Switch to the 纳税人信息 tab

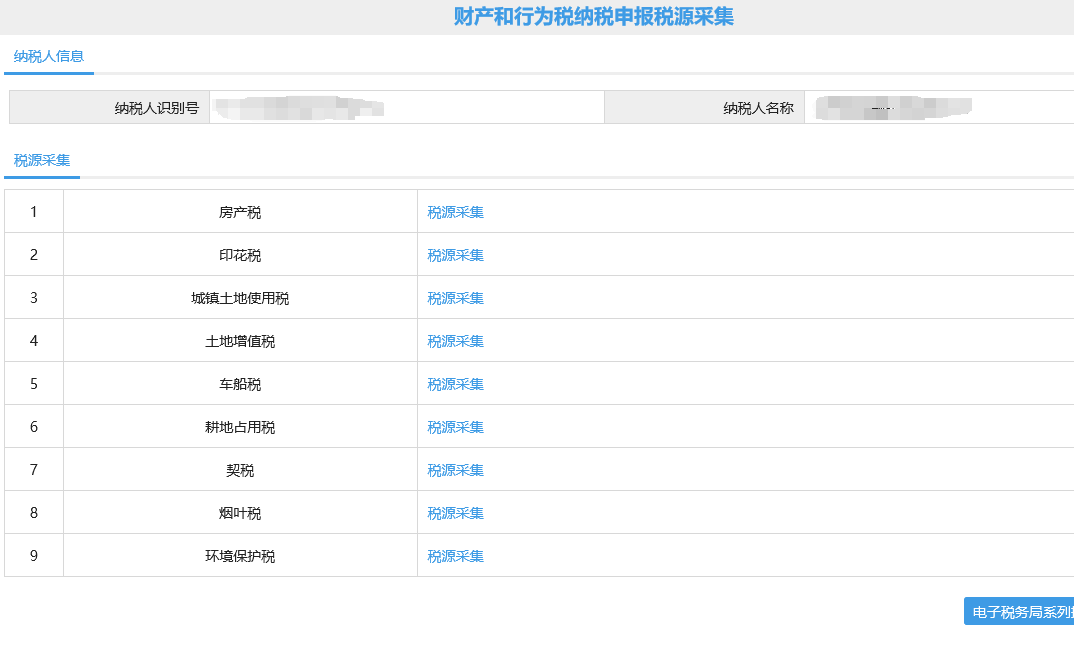[49, 57]
